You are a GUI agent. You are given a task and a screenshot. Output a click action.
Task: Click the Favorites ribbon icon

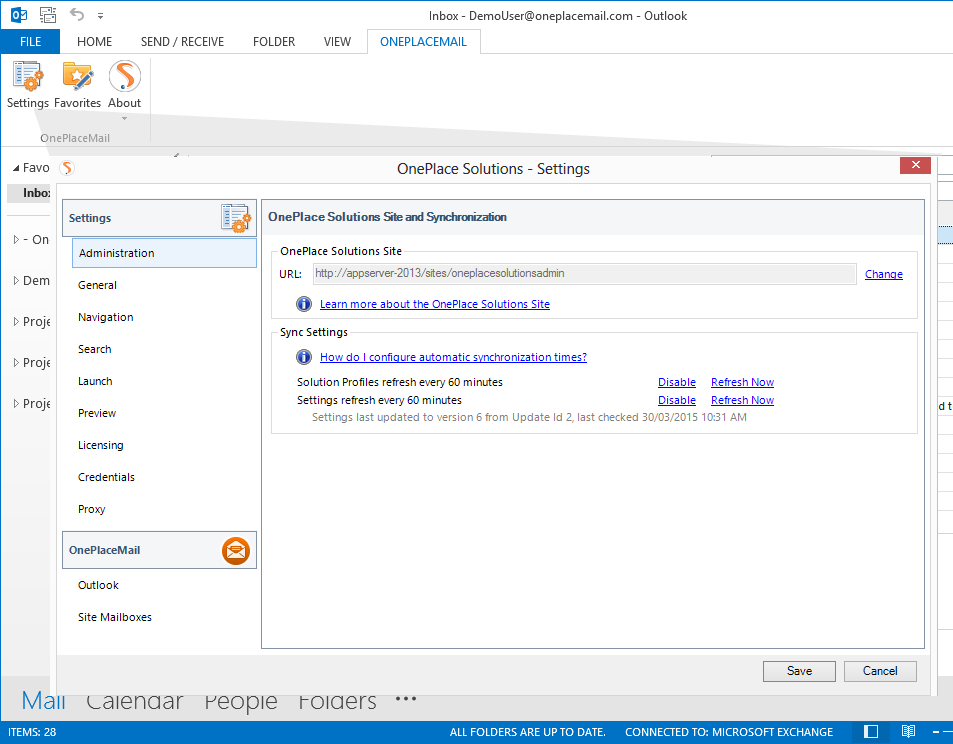77,85
